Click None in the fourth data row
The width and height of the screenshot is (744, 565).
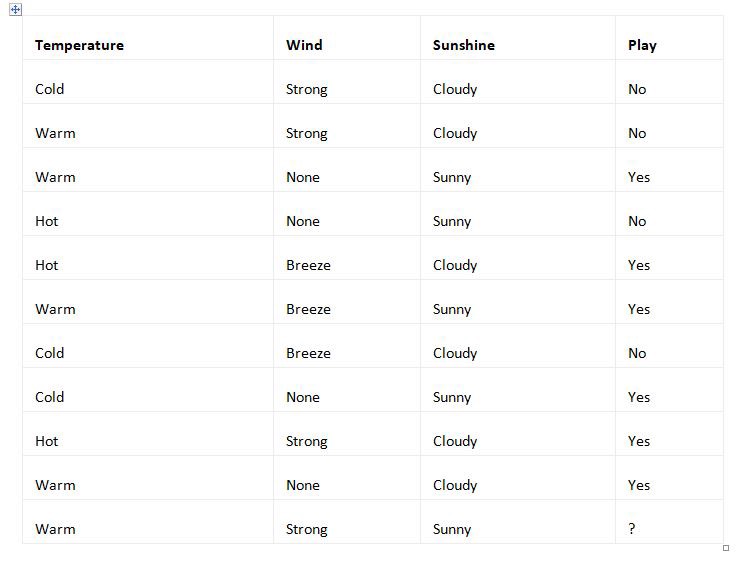pos(303,221)
